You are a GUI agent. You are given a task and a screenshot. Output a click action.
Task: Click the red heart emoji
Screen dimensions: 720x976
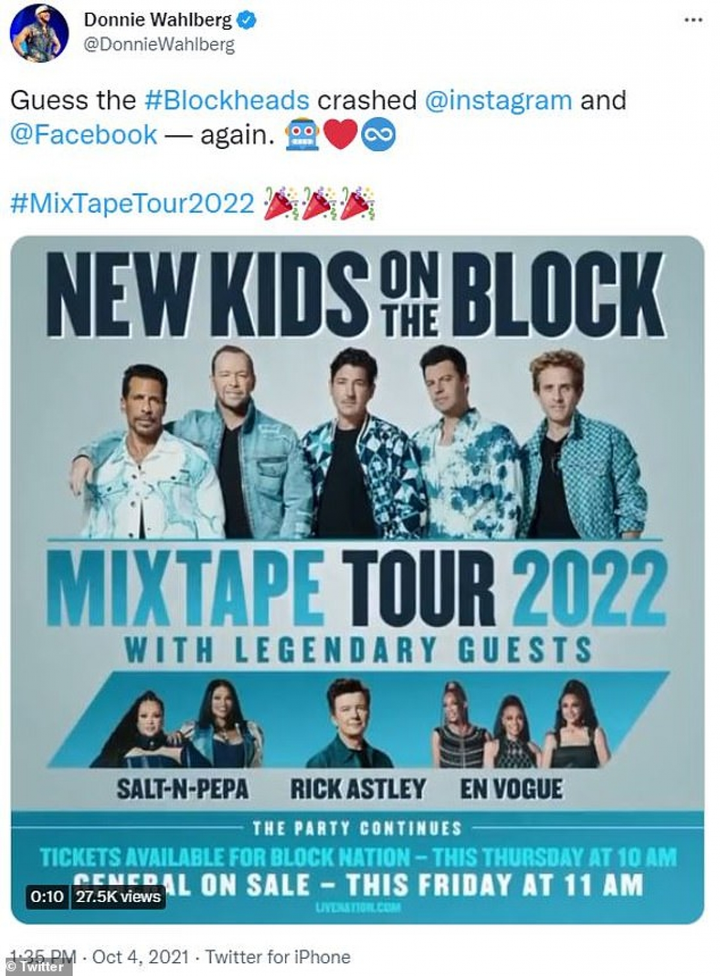click(x=340, y=135)
